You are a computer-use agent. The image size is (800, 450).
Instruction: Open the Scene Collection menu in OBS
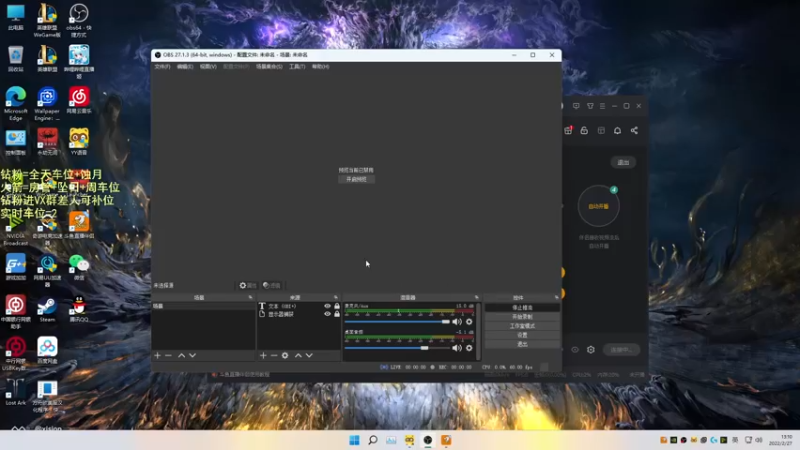pyautogui.click(x=269, y=66)
